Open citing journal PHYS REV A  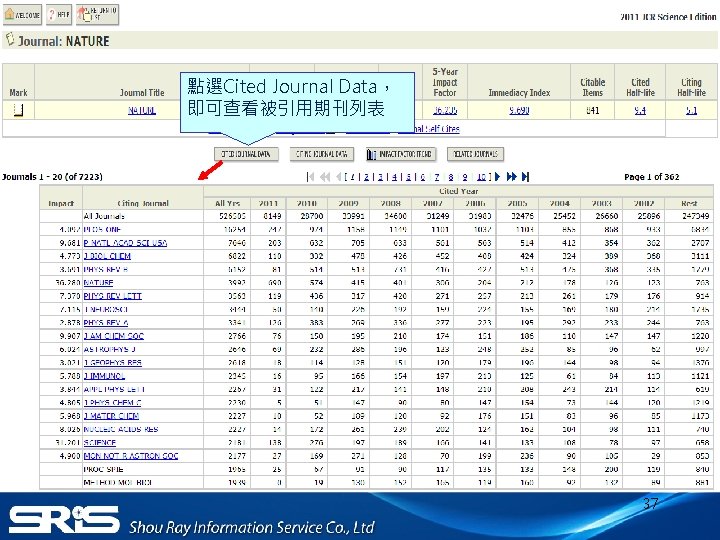(106, 322)
